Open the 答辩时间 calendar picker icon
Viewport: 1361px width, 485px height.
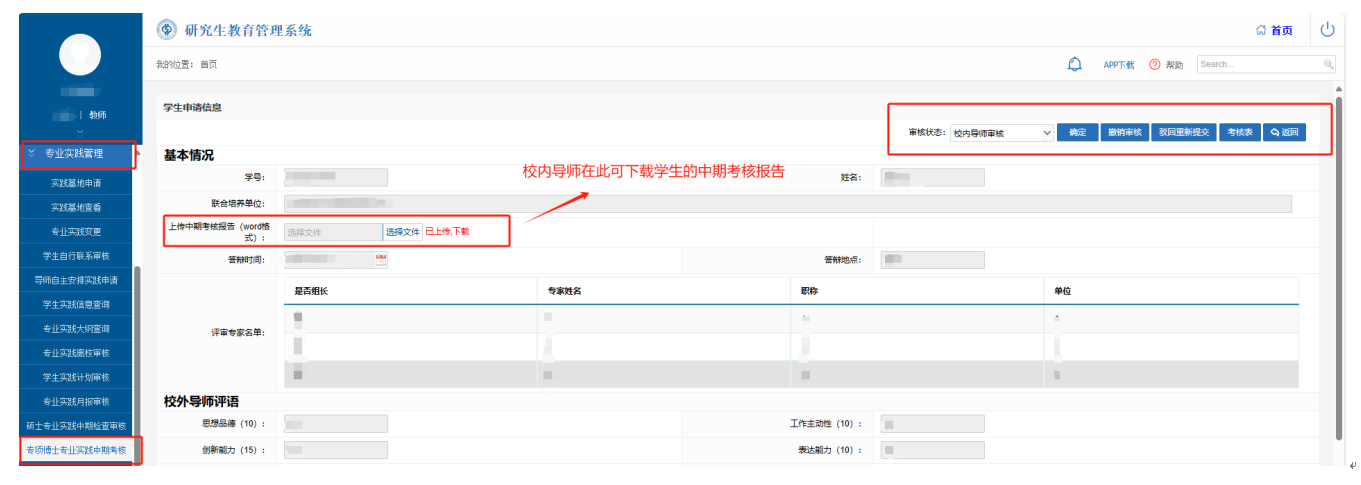(x=380, y=260)
